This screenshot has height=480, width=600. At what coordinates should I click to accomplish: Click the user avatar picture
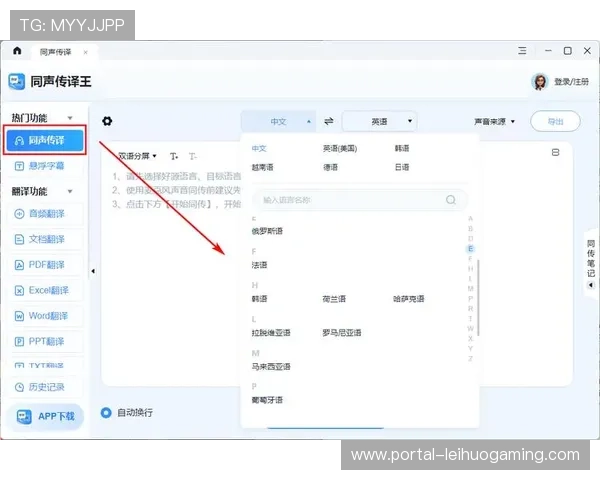[x=540, y=82]
